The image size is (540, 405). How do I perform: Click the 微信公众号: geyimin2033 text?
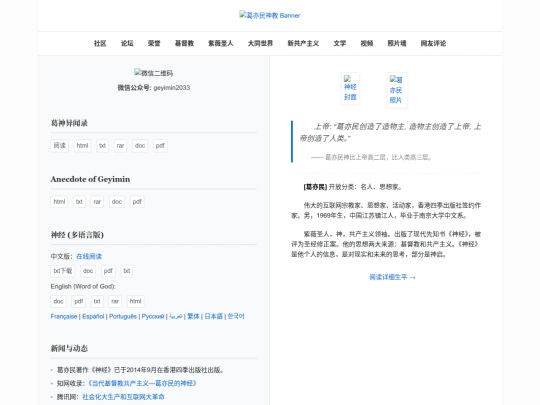tap(154, 88)
